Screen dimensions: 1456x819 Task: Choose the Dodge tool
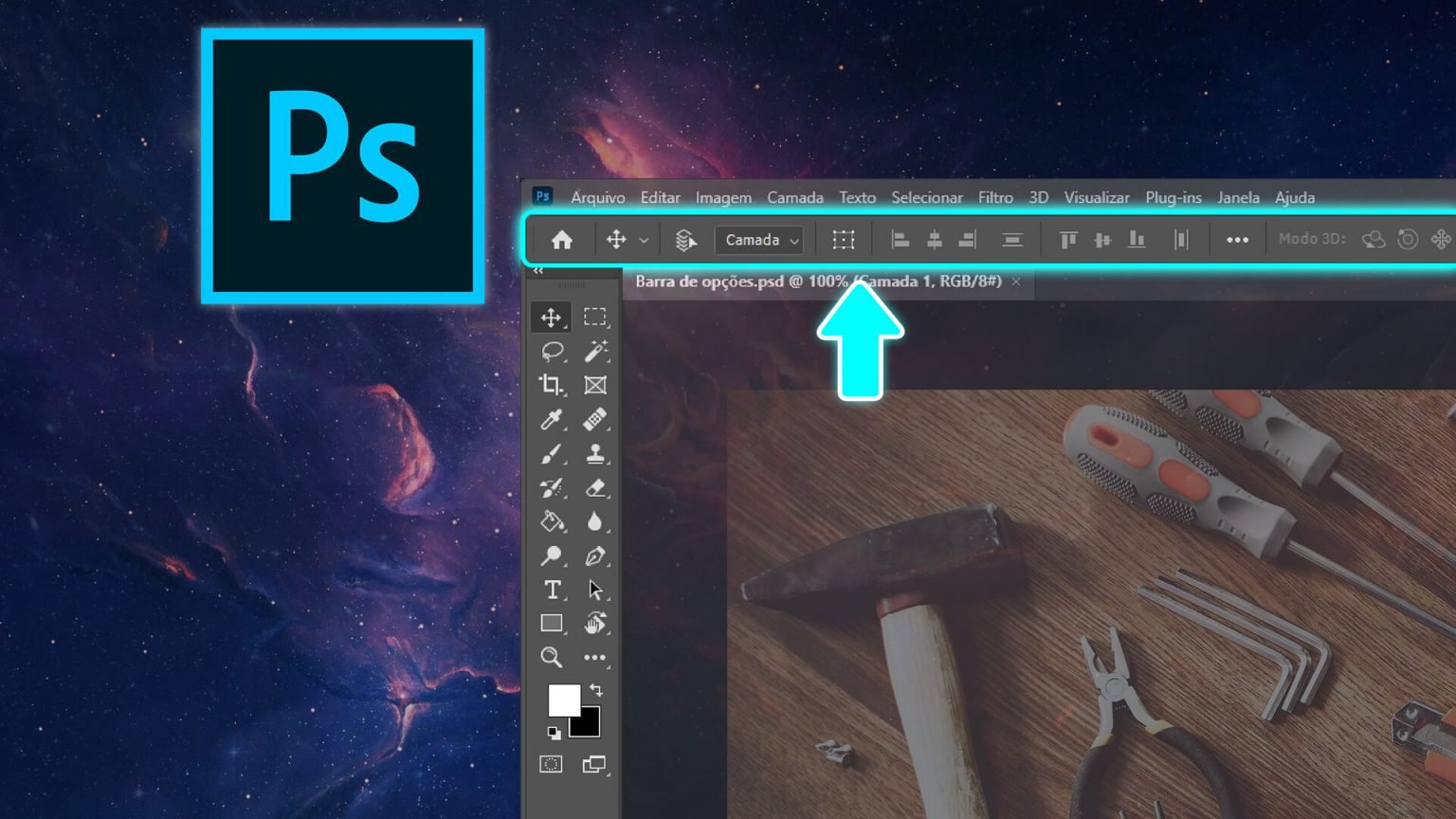pyautogui.click(x=551, y=556)
